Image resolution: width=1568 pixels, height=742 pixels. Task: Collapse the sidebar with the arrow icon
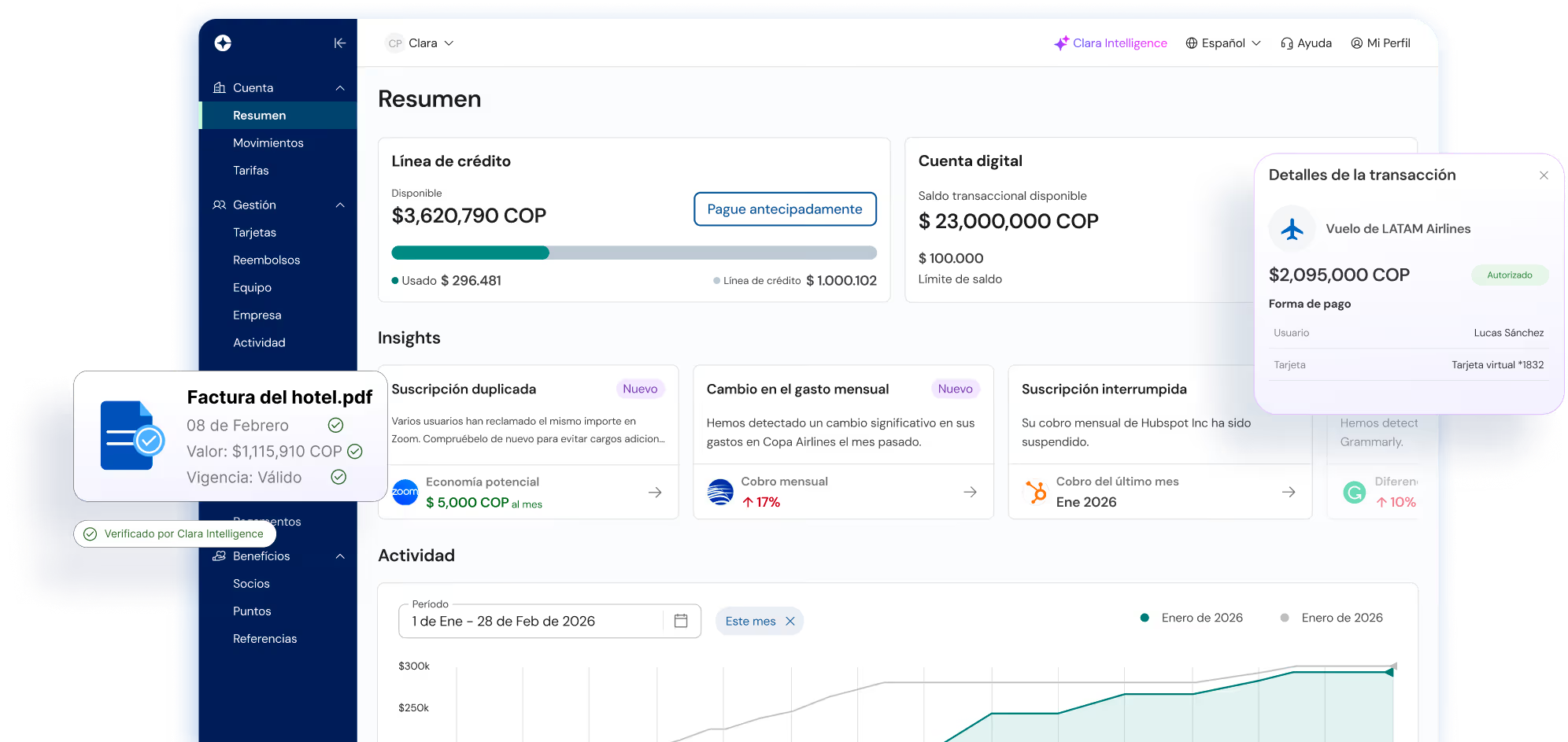tap(339, 43)
